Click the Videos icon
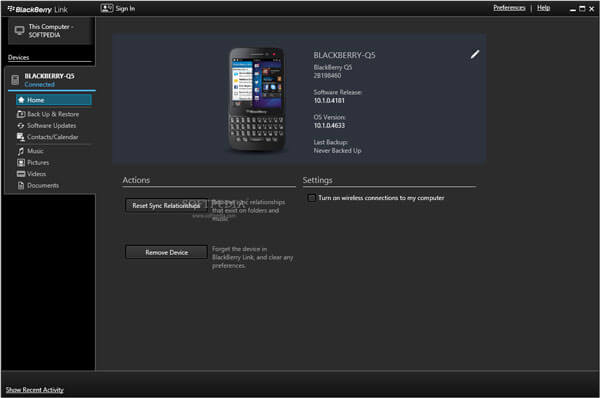The width and height of the screenshot is (600, 398). coord(21,174)
